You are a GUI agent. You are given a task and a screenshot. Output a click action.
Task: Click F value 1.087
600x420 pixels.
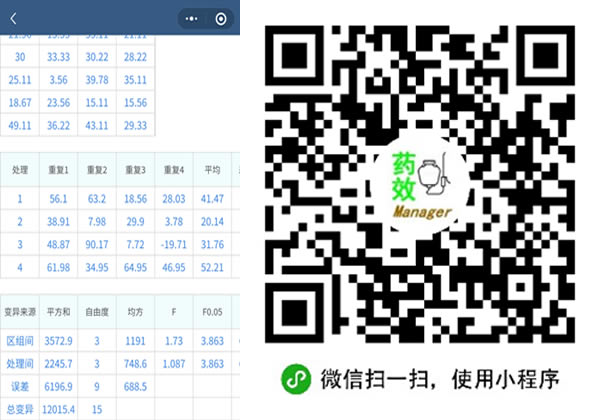tap(174, 364)
